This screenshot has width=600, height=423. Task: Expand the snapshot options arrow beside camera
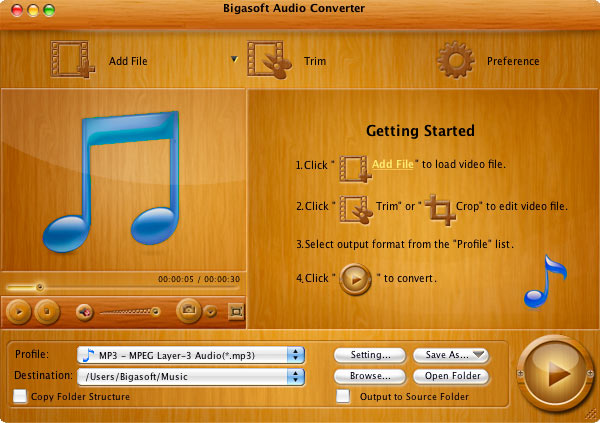[211, 312]
